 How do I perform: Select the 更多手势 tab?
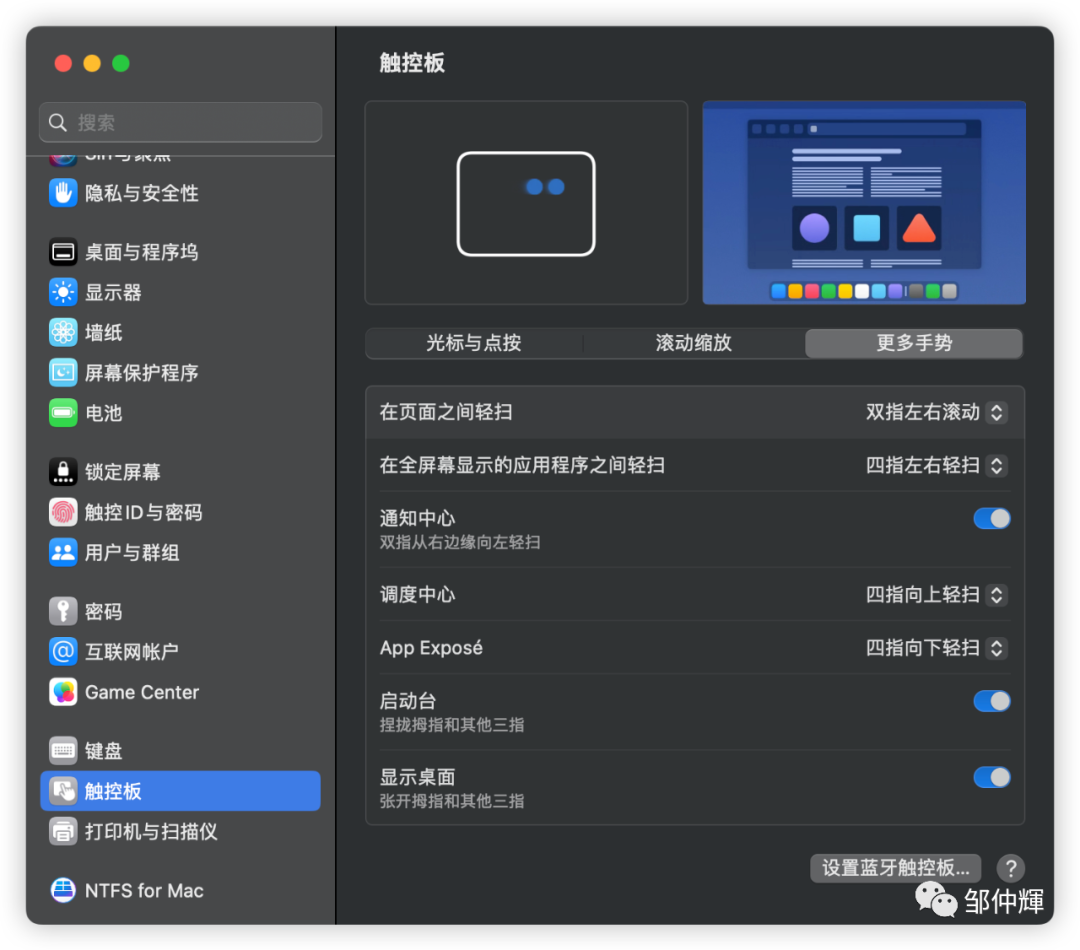tap(914, 343)
